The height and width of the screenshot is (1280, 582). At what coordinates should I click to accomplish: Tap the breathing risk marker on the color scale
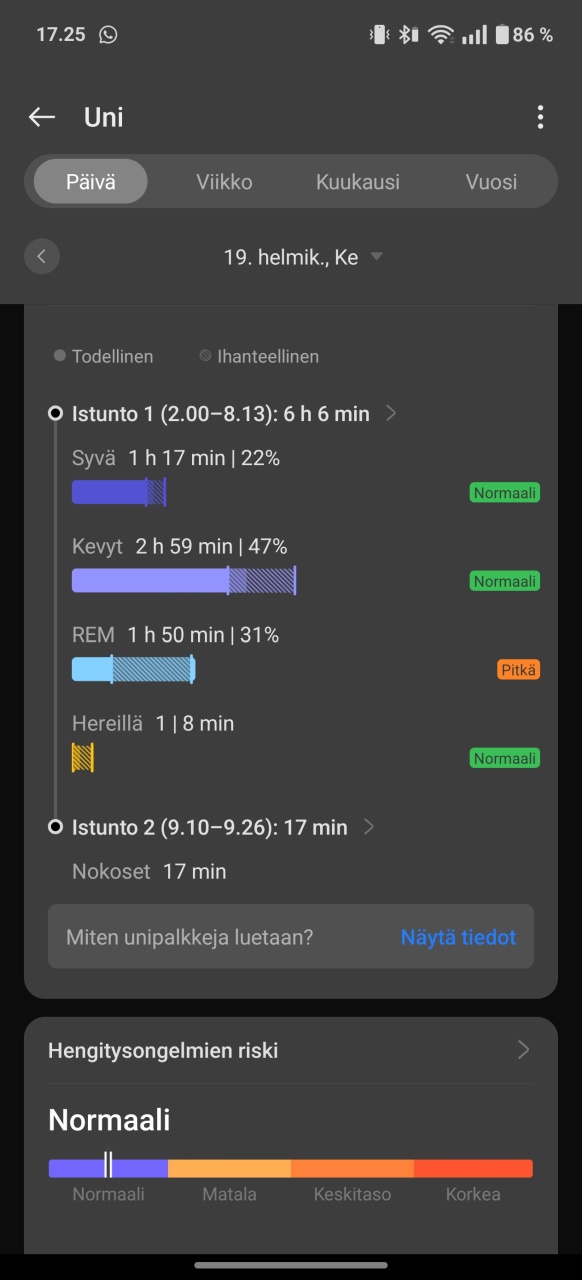(x=108, y=1164)
